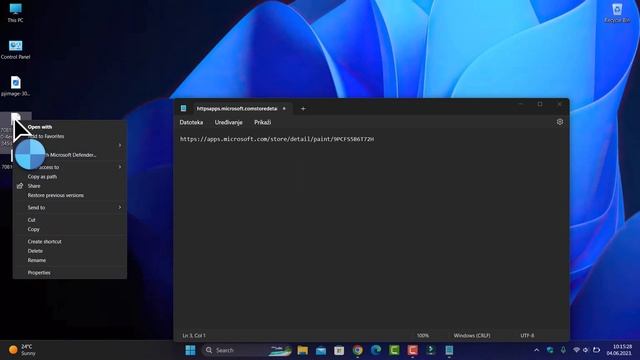
Task: Expand the Give access to submenu
Action: 70,167
